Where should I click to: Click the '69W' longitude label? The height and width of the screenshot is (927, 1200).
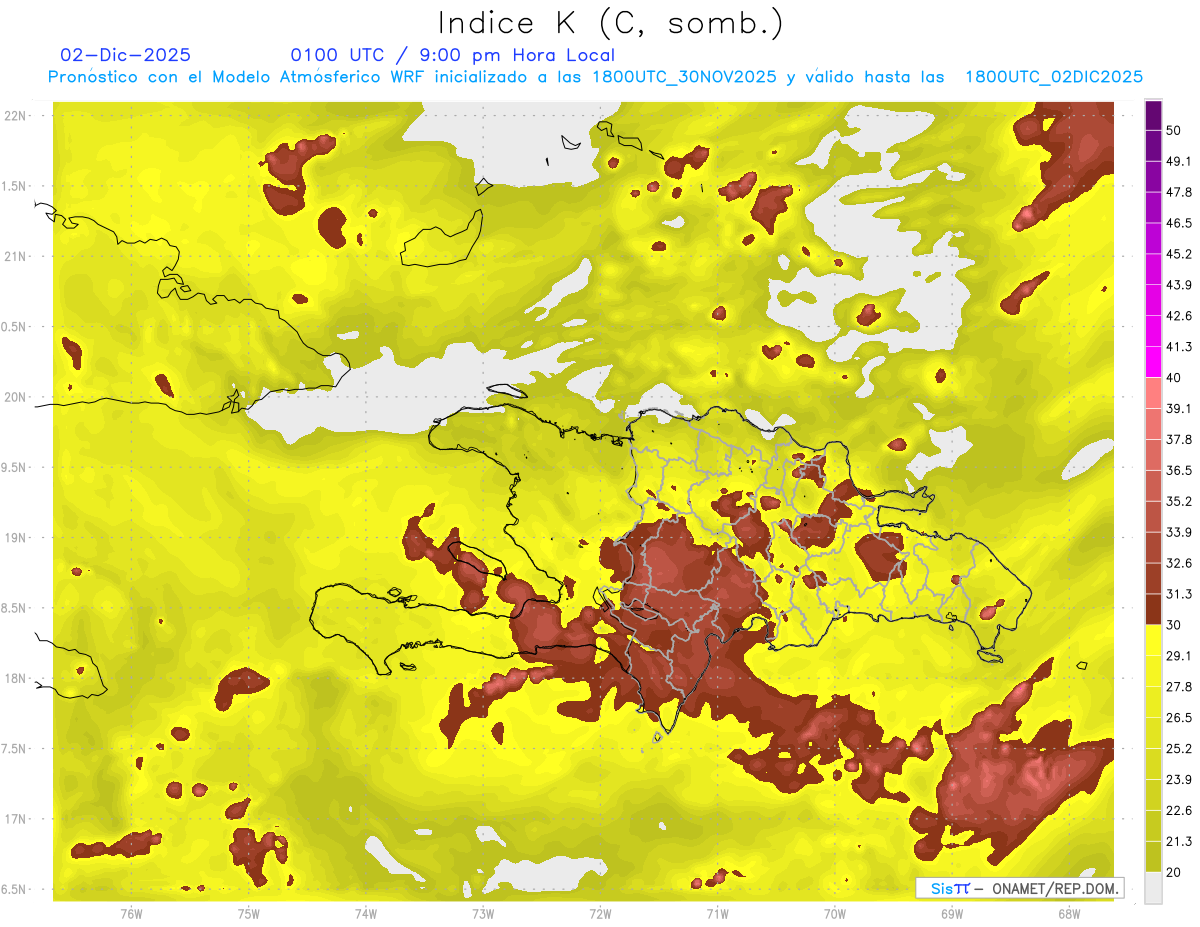952,914
